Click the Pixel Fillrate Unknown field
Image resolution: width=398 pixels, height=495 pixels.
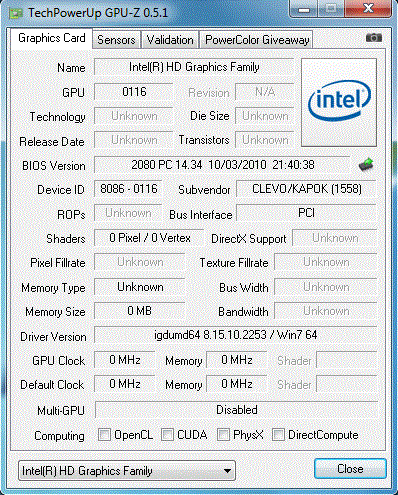tap(140, 262)
